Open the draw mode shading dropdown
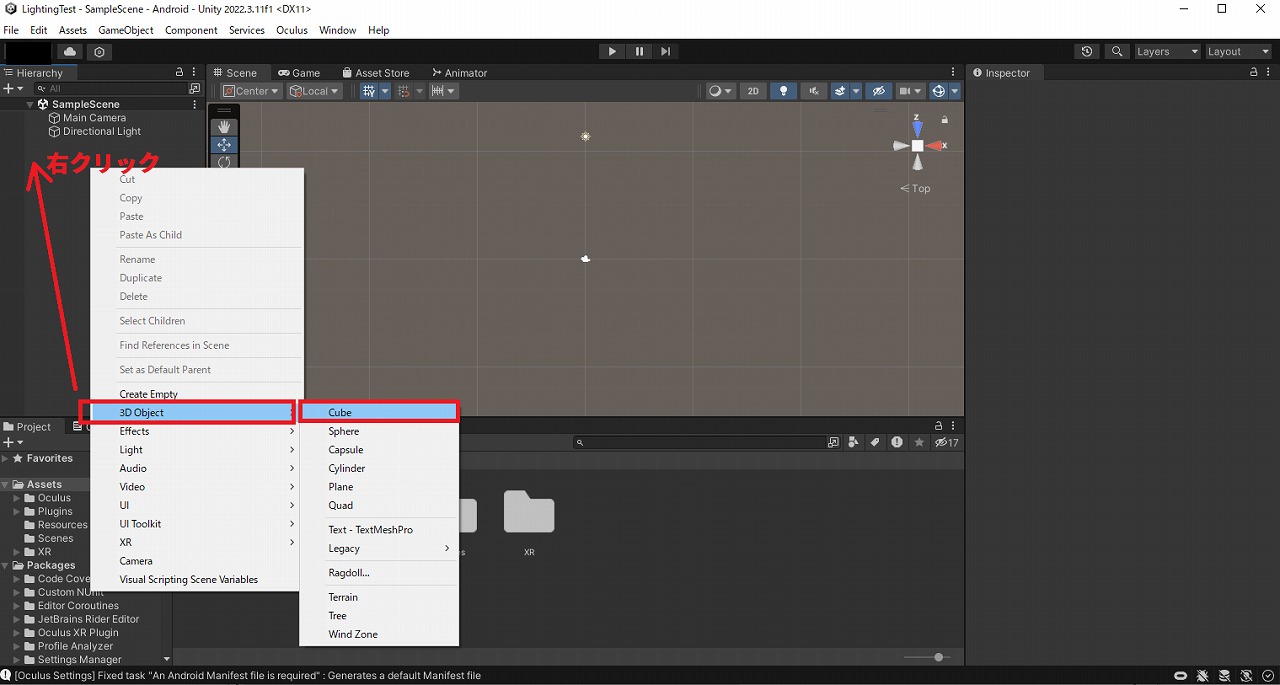Image resolution: width=1280 pixels, height=685 pixels. (720, 91)
